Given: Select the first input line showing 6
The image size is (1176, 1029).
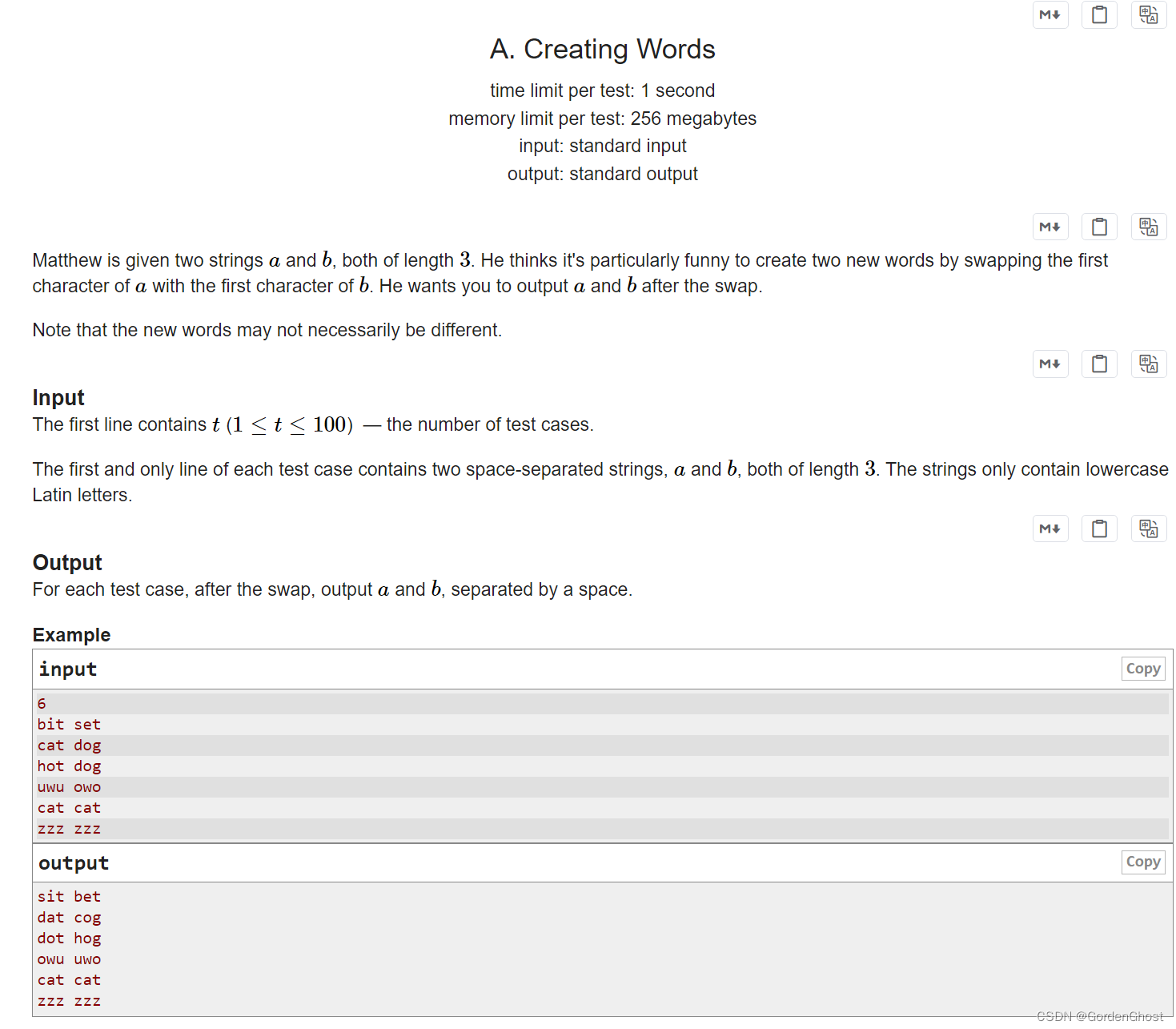Looking at the screenshot, I should coord(41,703).
